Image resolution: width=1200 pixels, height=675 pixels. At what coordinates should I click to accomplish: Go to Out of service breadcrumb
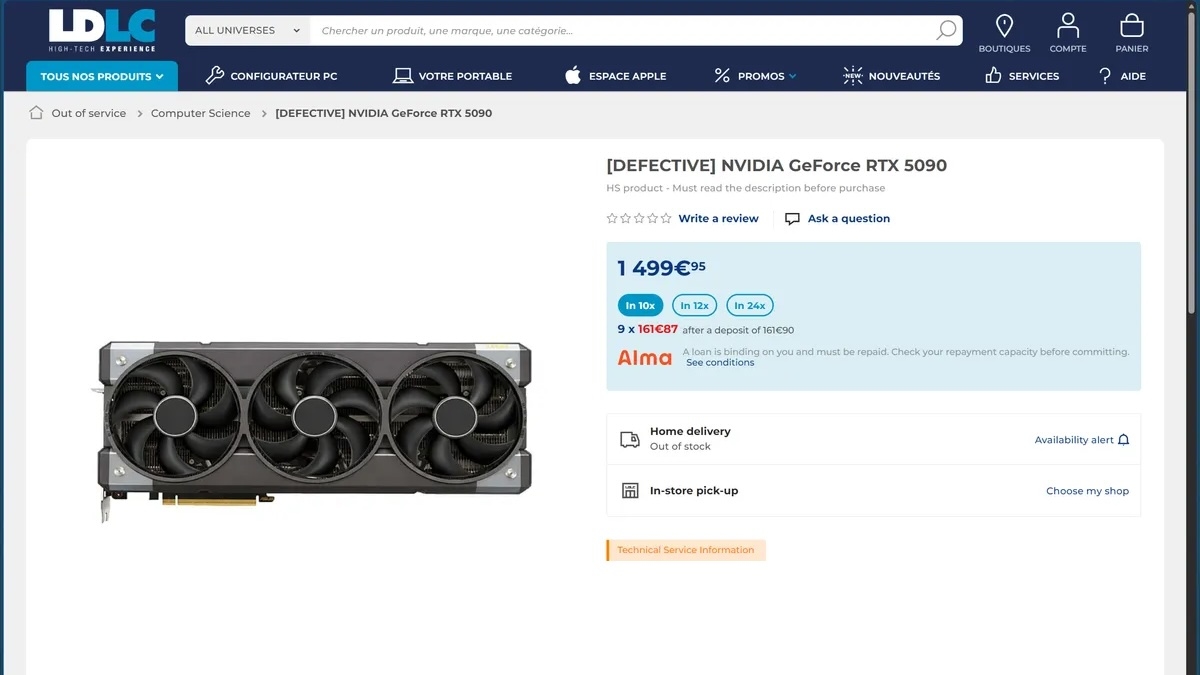[89, 113]
